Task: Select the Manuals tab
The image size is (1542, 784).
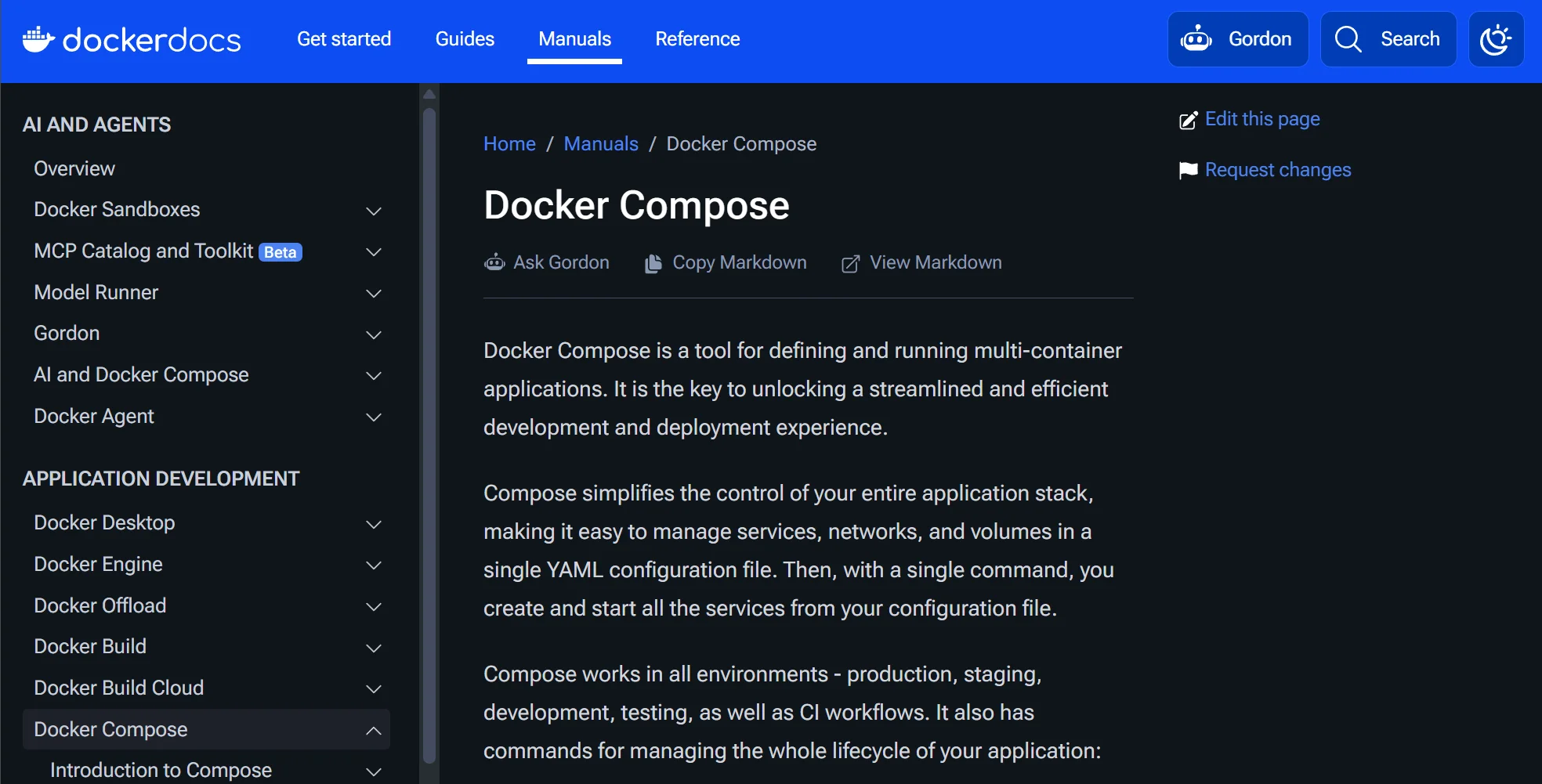Action: click(x=574, y=39)
